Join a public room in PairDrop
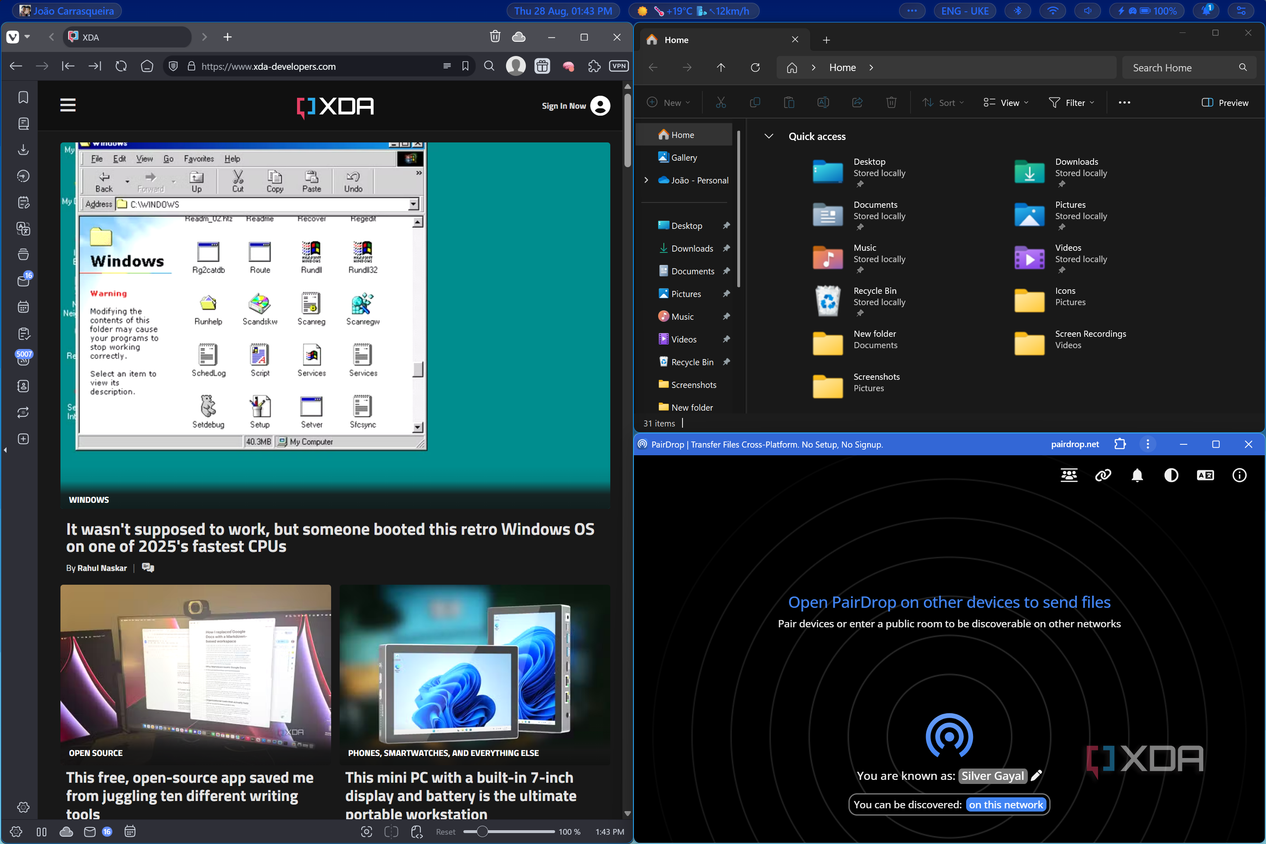Image resolution: width=1266 pixels, height=844 pixels. pyautogui.click(x=1069, y=476)
